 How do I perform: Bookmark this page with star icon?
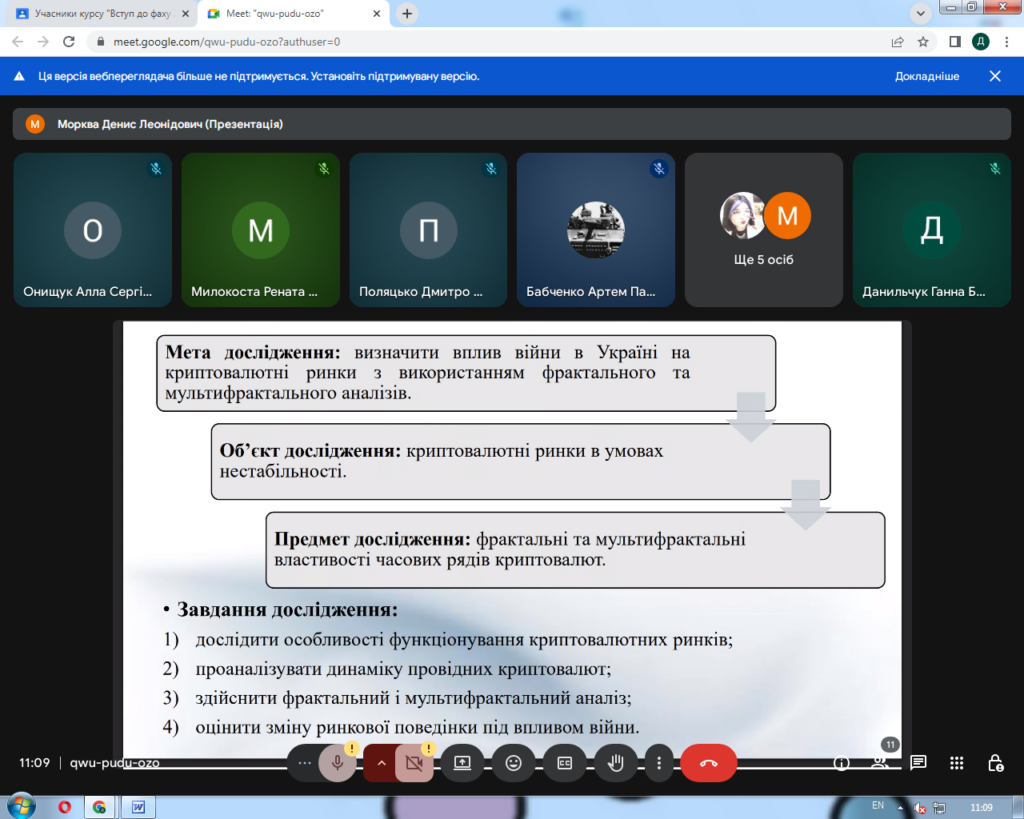[923, 42]
